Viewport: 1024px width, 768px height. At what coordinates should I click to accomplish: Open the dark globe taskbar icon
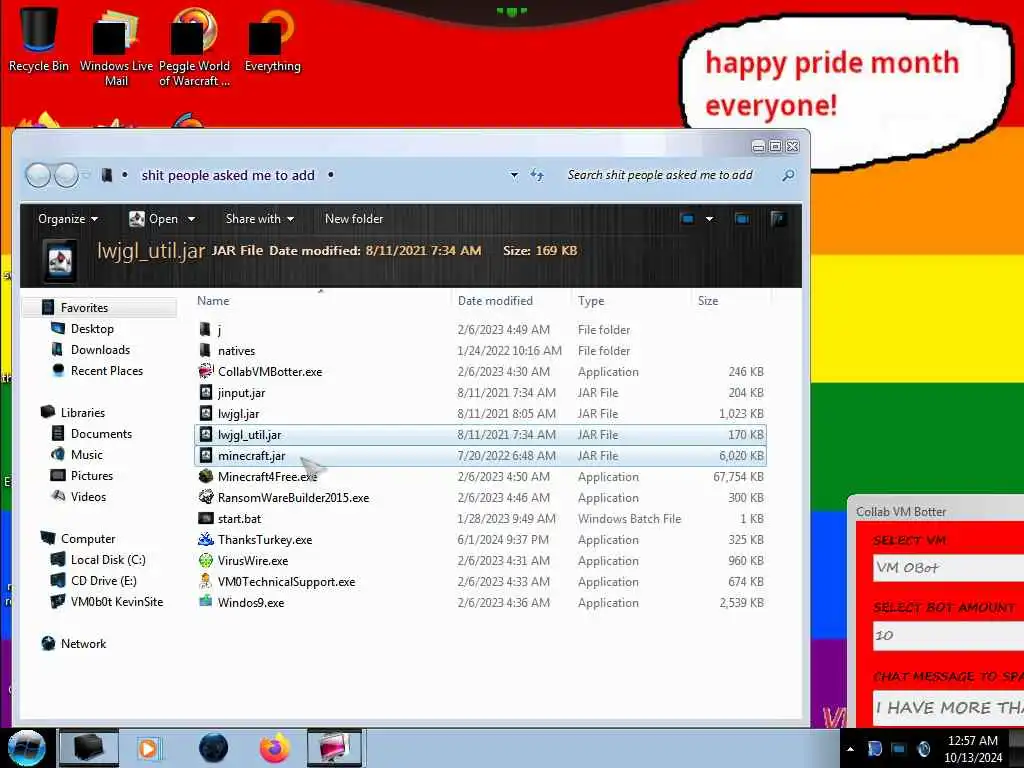[x=213, y=748]
